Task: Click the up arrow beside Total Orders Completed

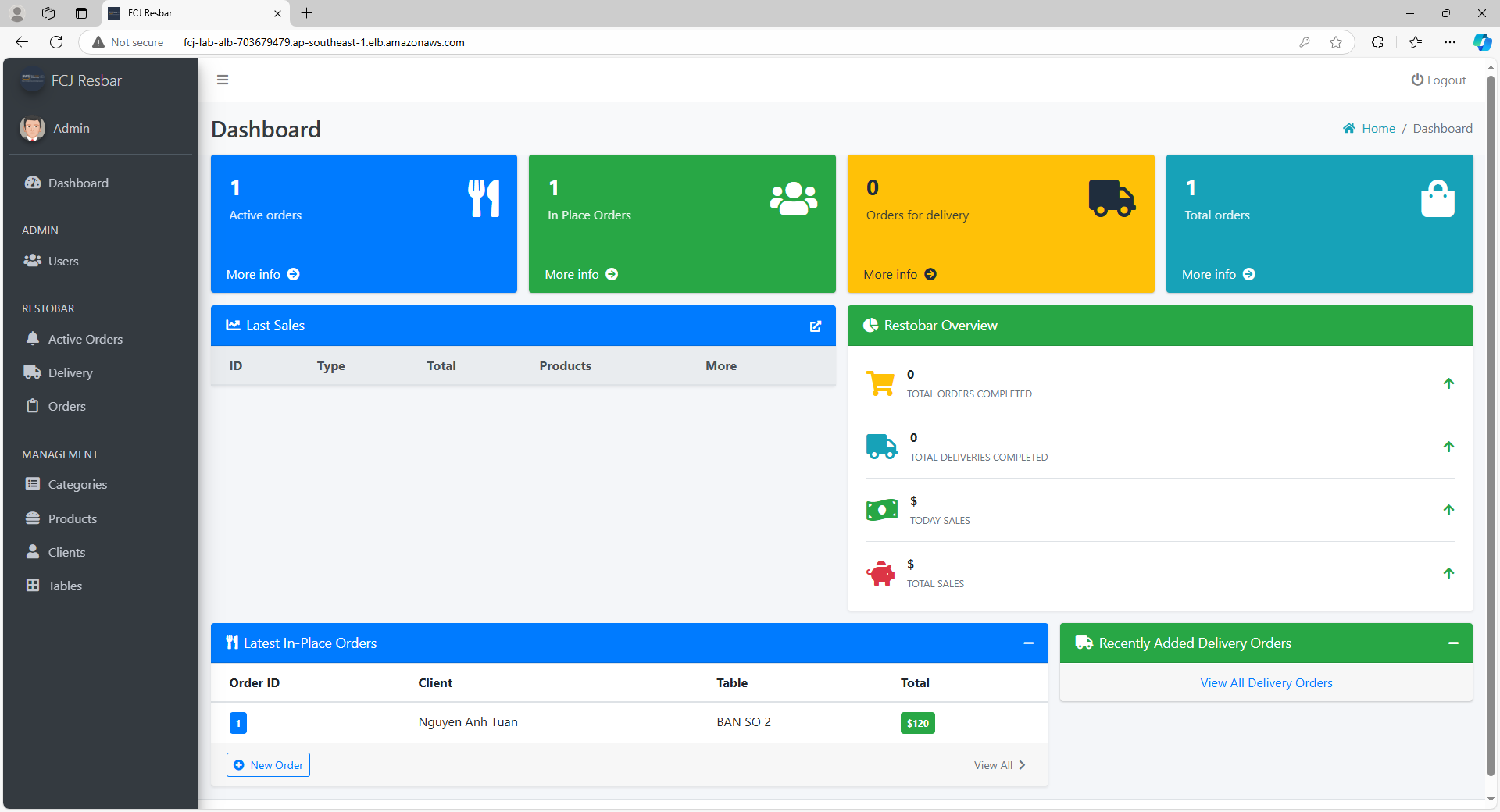Action: click(x=1448, y=383)
